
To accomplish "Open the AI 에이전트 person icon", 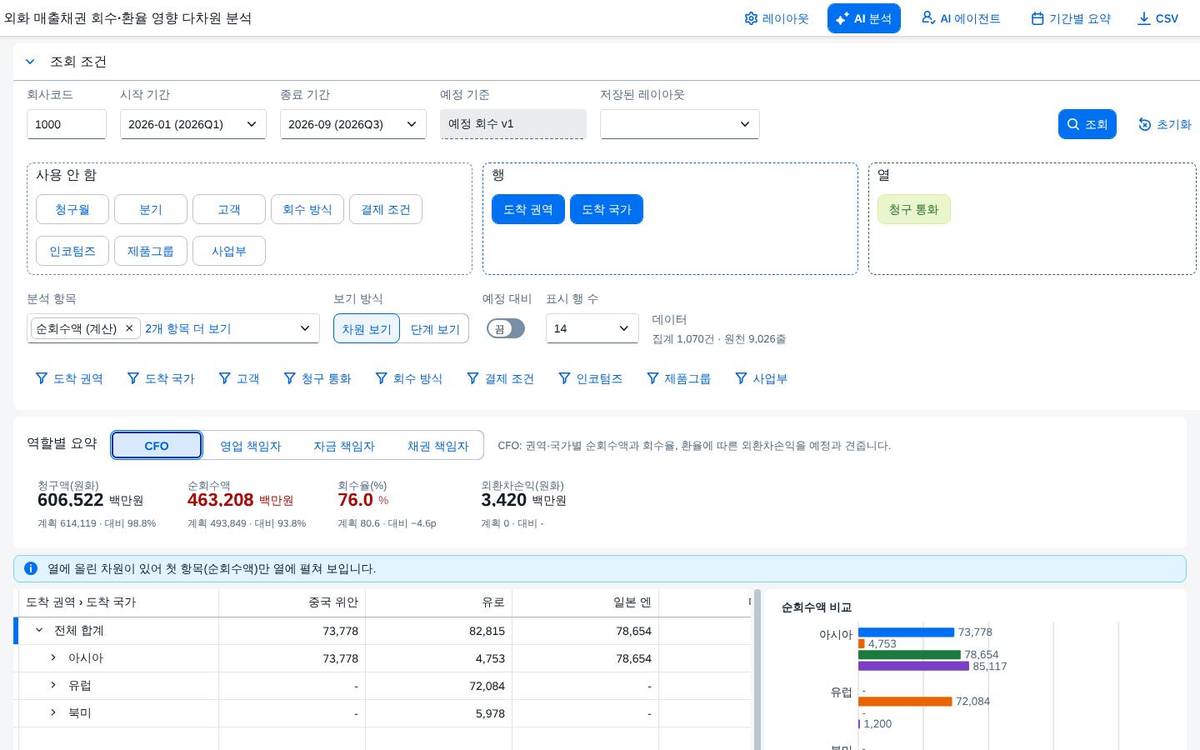I will point(928,18).
